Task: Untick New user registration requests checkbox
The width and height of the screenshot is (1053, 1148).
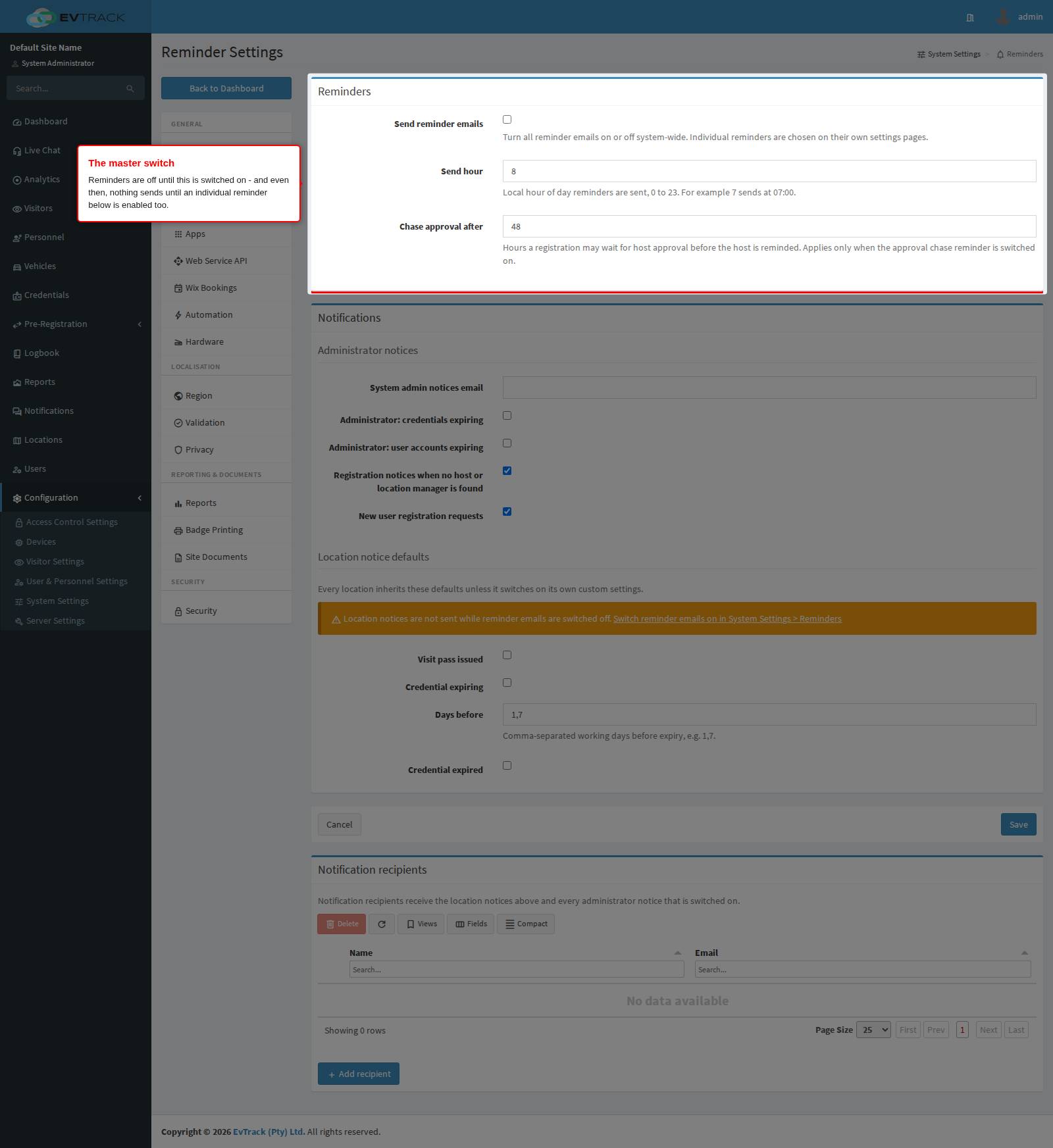Action: (x=507, y=512)
